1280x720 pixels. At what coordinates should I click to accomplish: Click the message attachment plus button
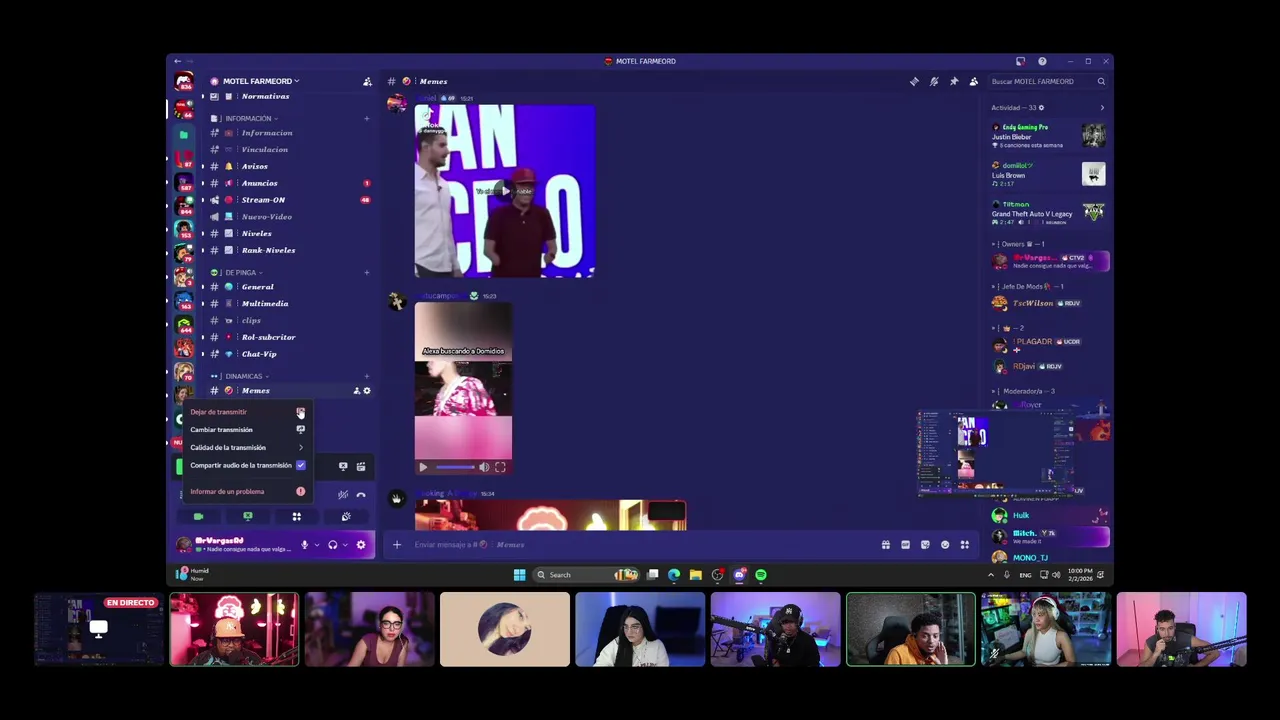(396, 545)
